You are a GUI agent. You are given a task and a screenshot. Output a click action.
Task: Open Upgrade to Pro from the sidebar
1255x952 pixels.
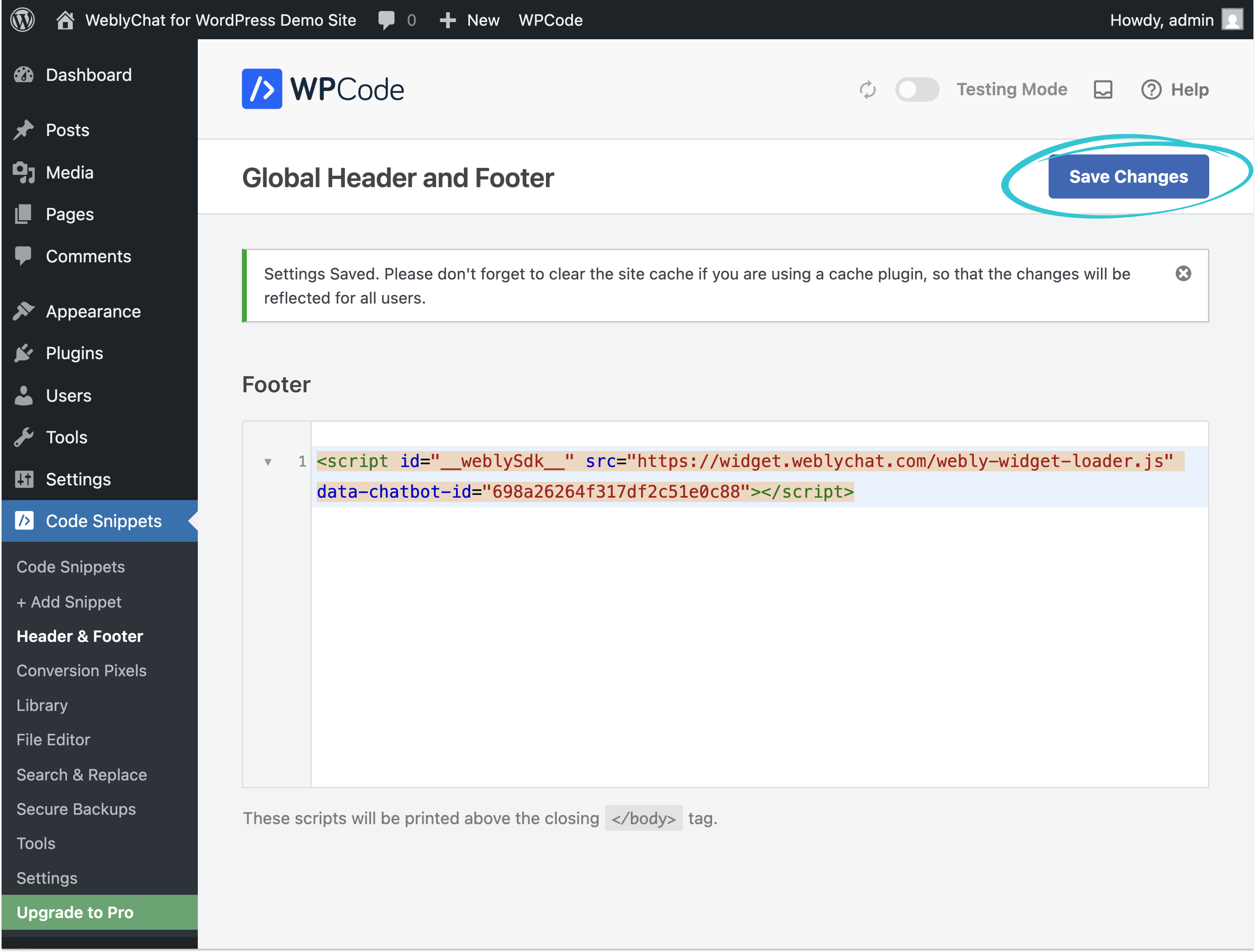75,912
